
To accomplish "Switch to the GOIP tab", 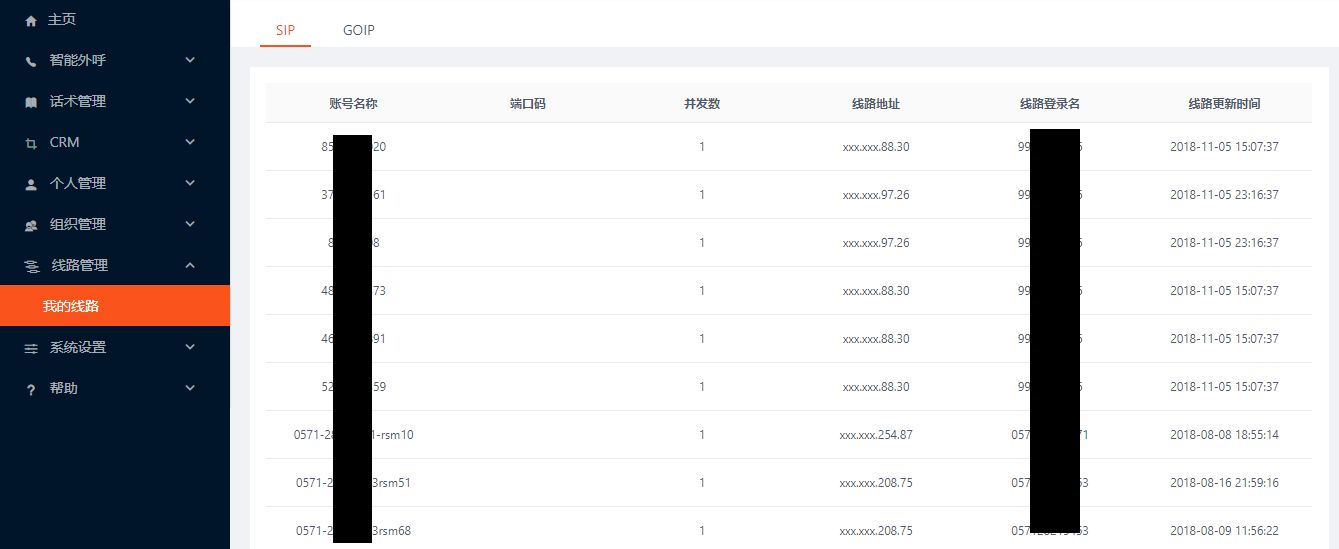I will pos(359,30).
